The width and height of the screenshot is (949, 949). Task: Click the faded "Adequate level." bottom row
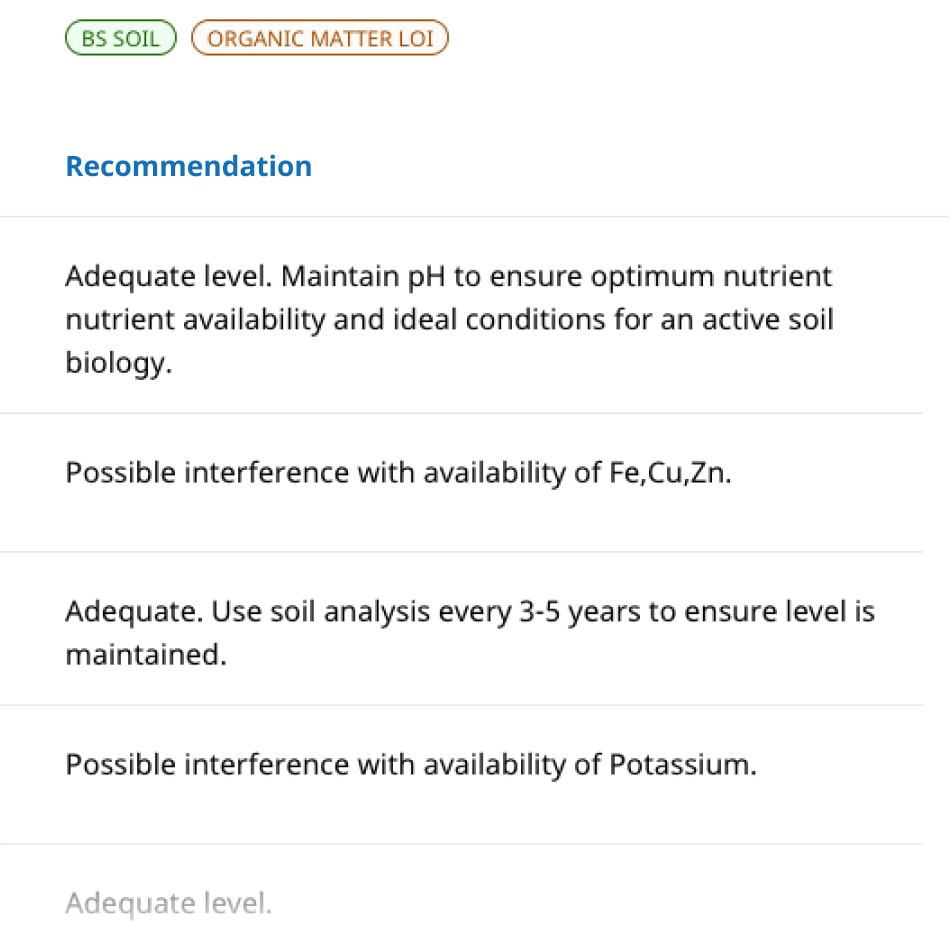pos(168,904)
